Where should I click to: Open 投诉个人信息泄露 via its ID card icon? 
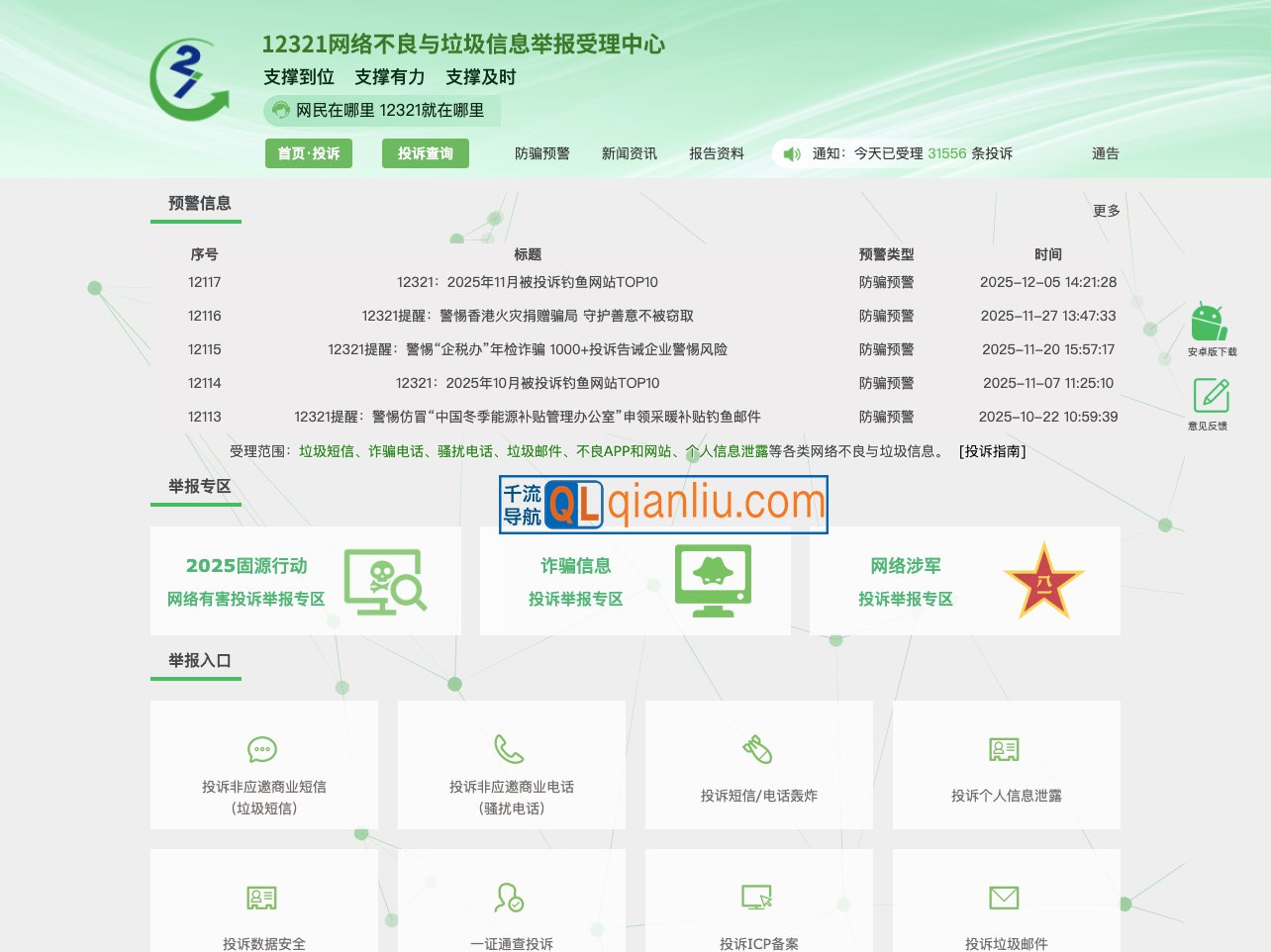pyautogui.click(x=1005, y=751)
